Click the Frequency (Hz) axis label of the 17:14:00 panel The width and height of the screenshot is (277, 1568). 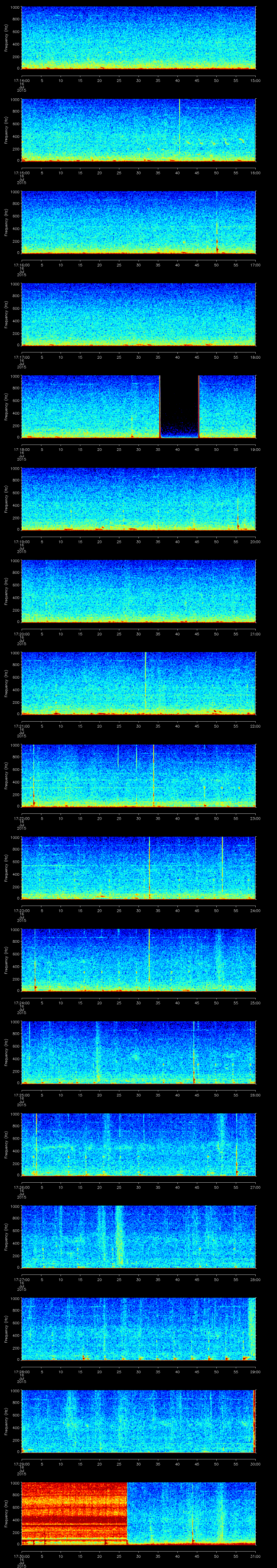pyautogui.click(x=6, y=38)
